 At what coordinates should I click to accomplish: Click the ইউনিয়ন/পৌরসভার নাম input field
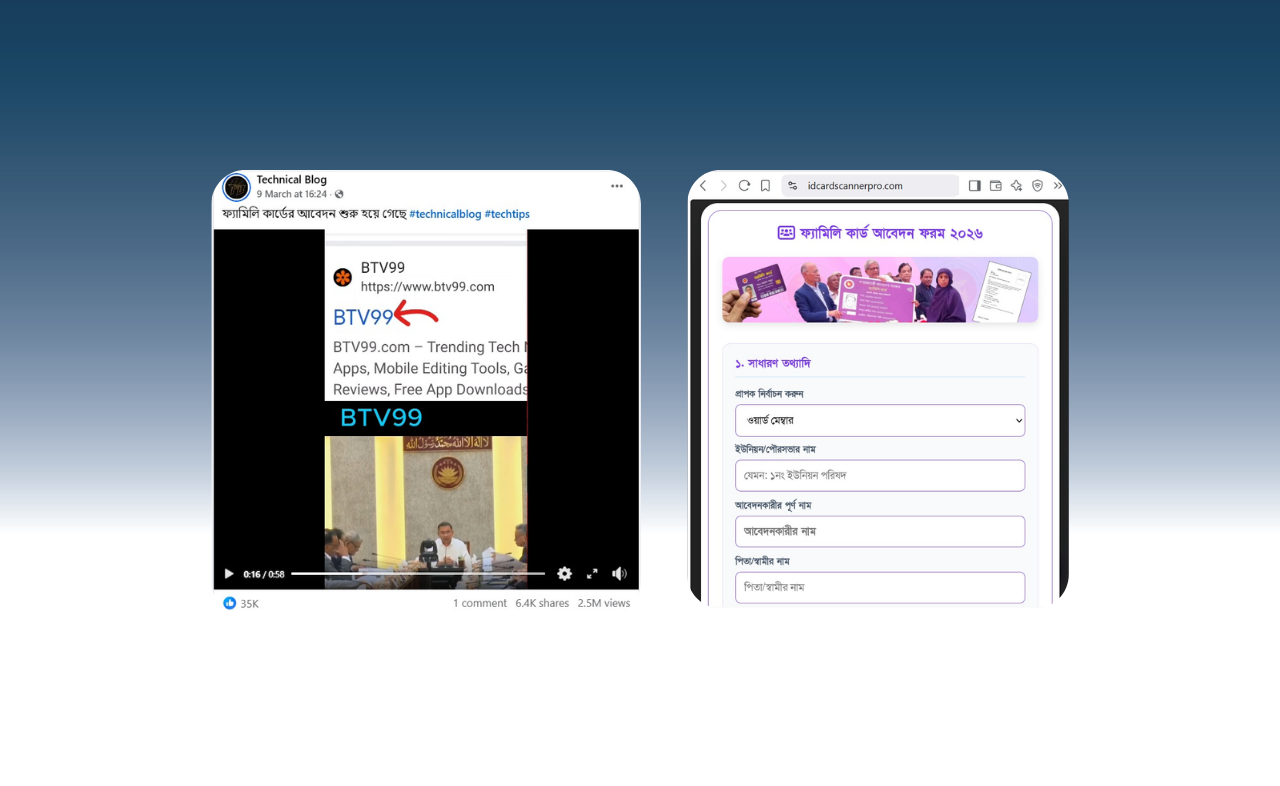[880, 476]
